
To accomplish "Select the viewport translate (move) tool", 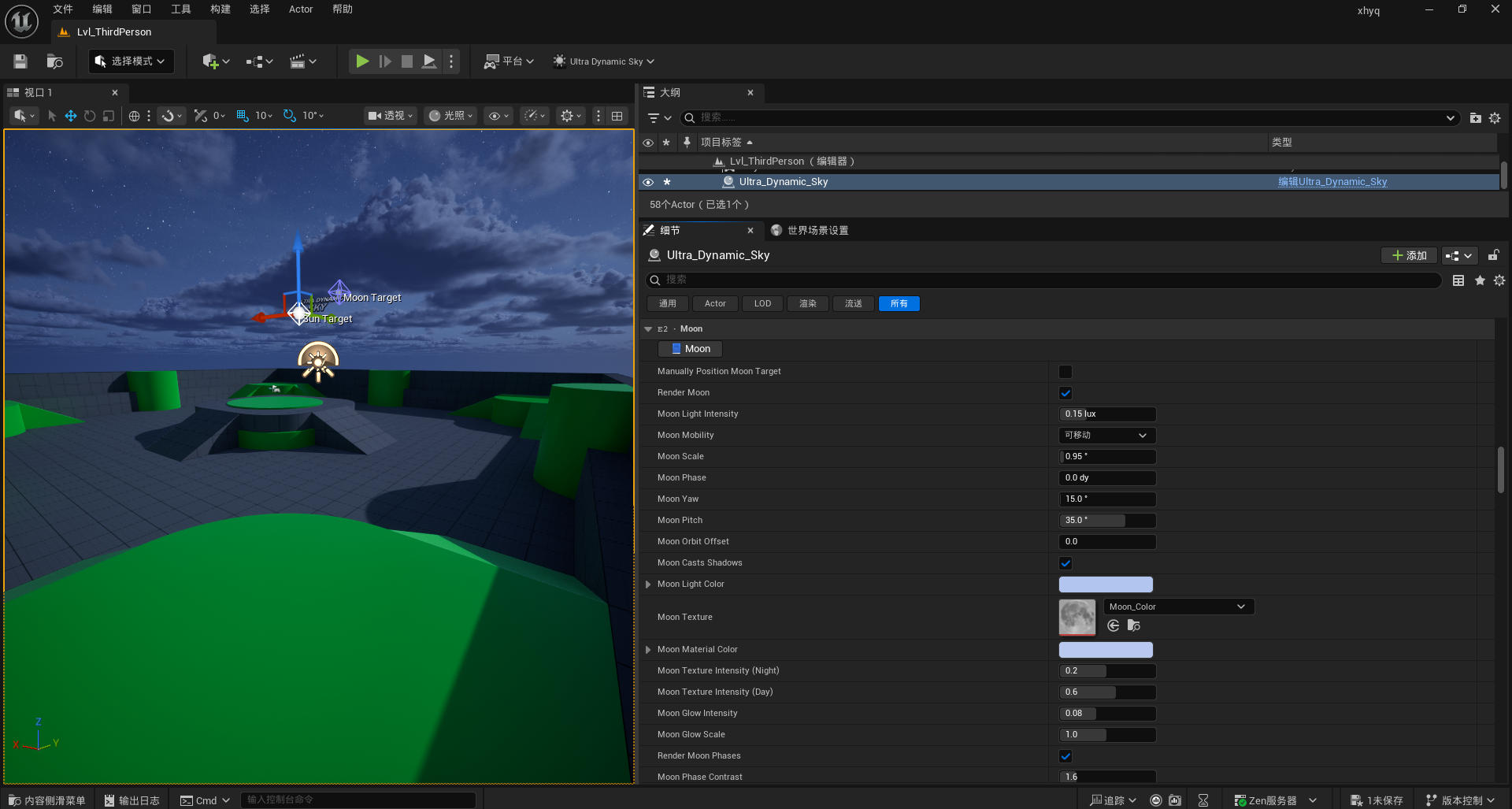I will [71, 116].
